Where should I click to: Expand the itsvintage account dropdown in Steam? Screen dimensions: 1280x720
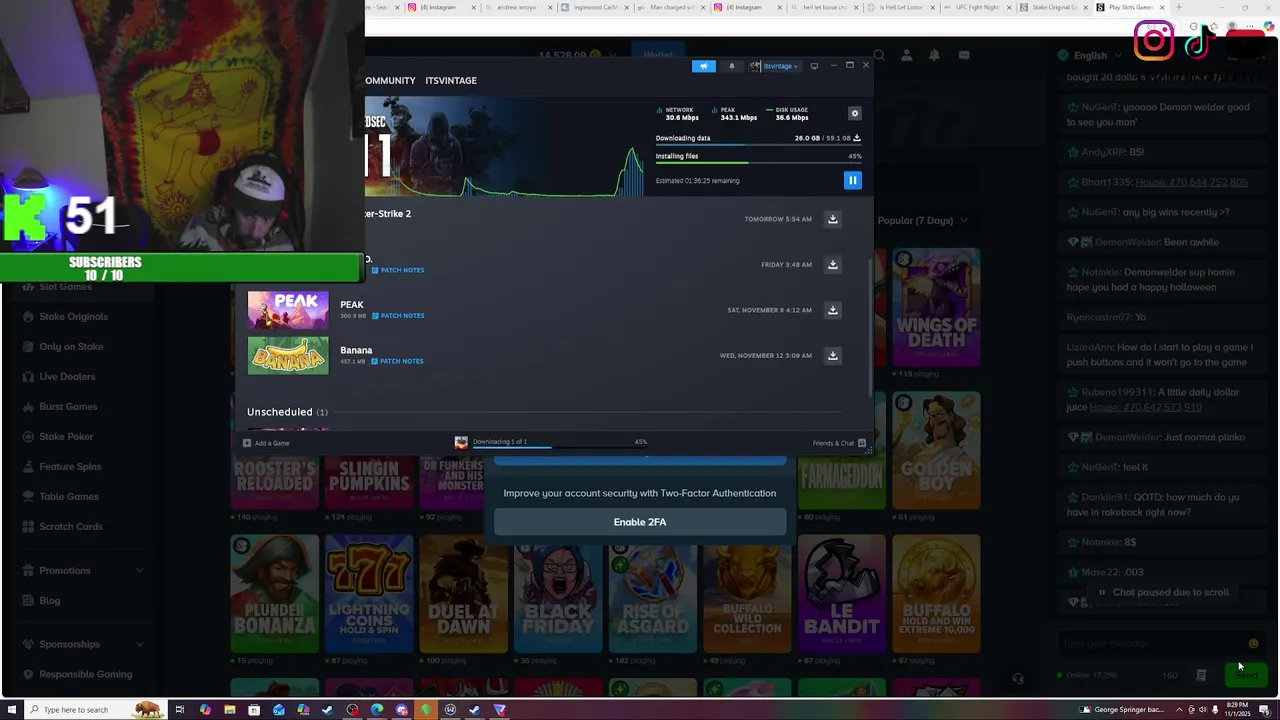pyautogui.click(x=775, y=66)
